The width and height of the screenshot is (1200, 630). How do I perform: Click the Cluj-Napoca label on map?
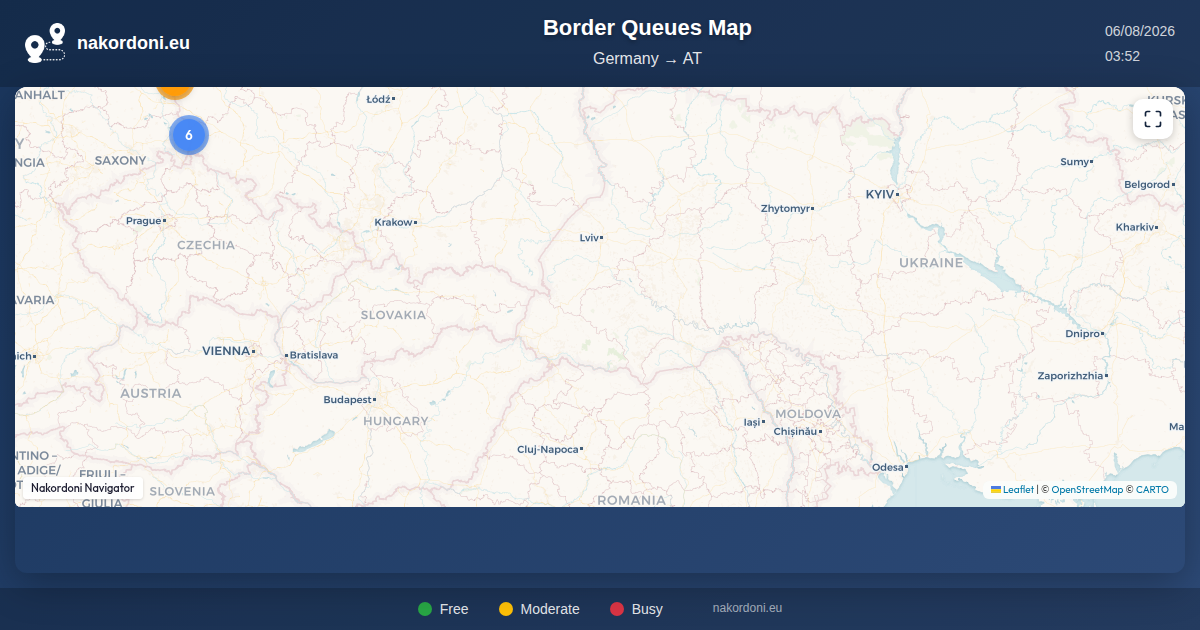(548, 450)
